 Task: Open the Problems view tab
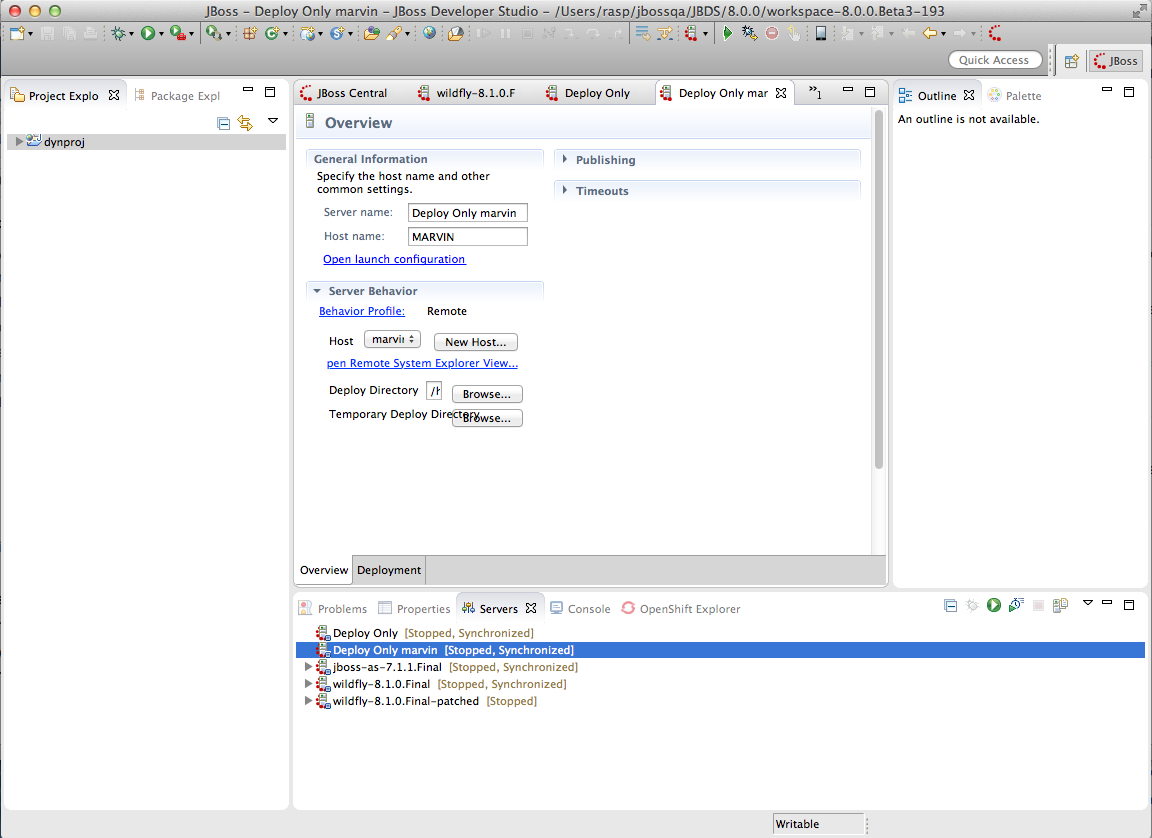pyautogui.click(x=333, y=608)
